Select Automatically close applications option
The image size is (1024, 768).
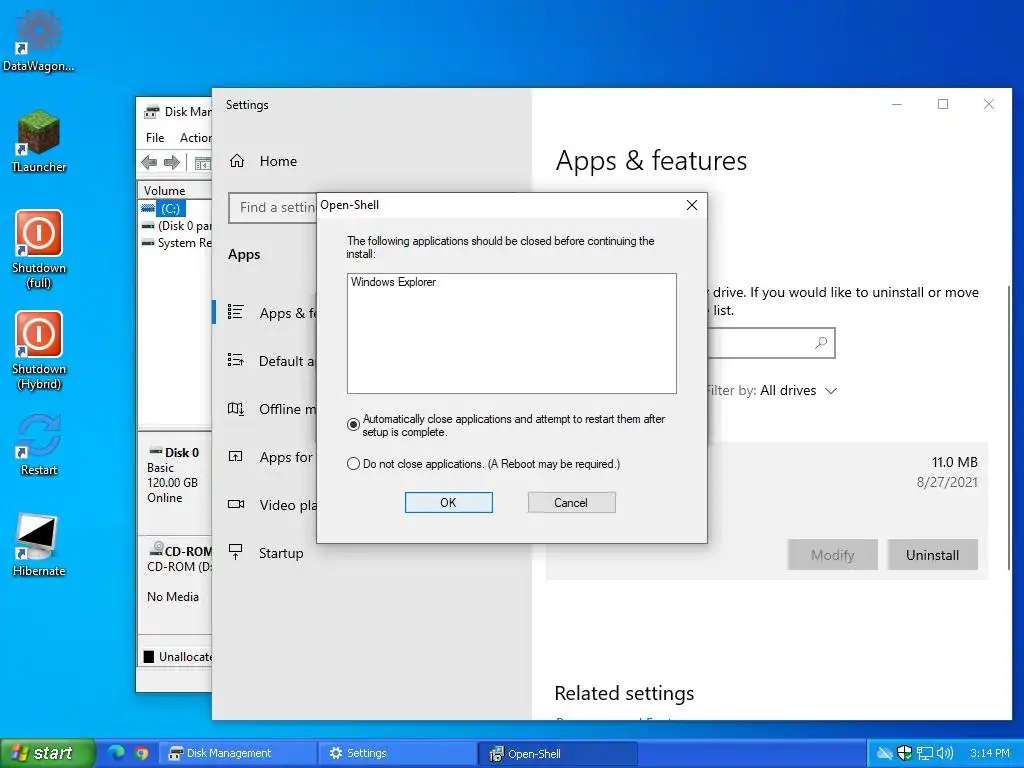(x=353, y=425)
